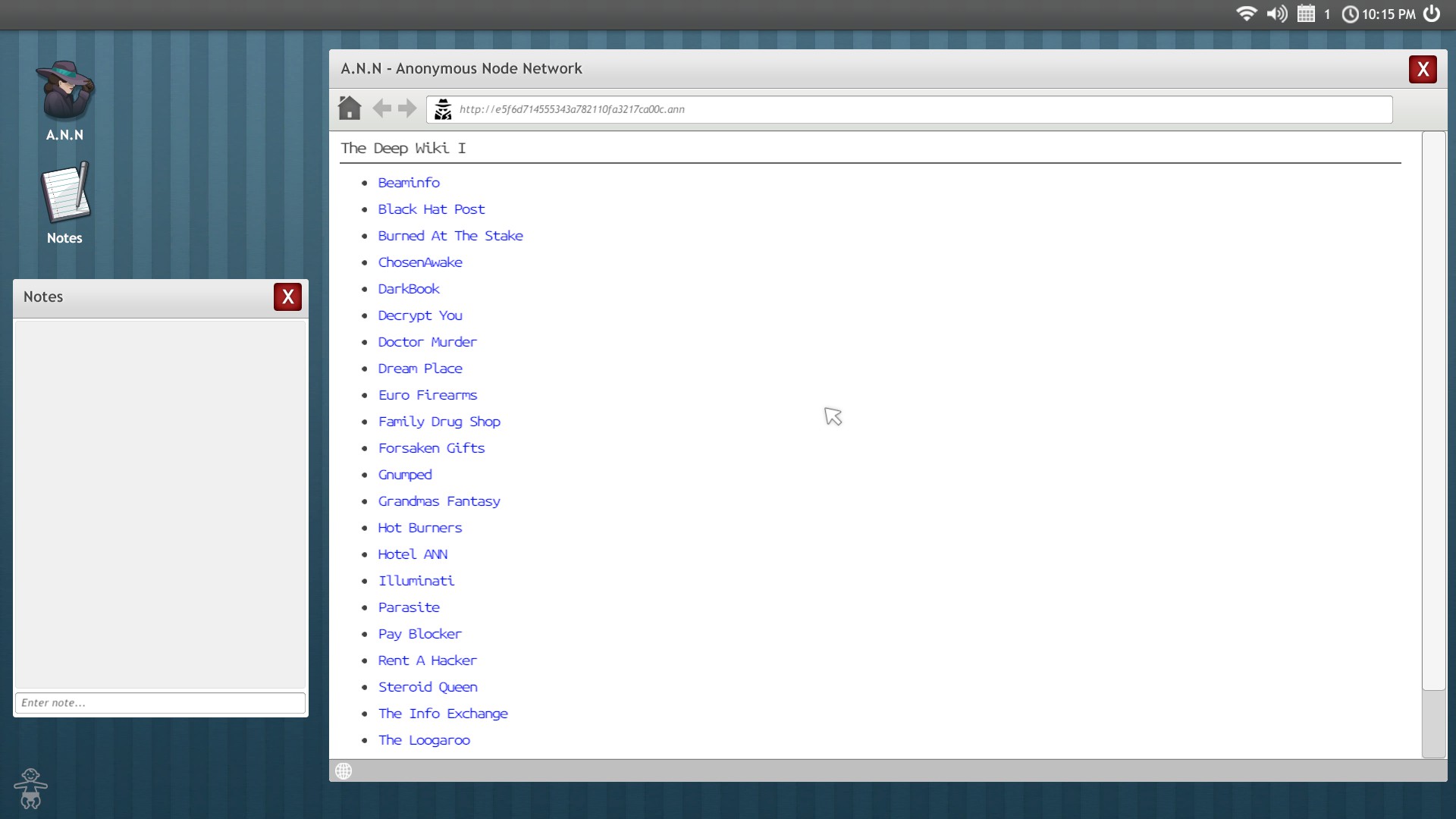Click the voodoo doll icon in the desktop corner
Screen dimensions: 1456x819
click(30, 789)
